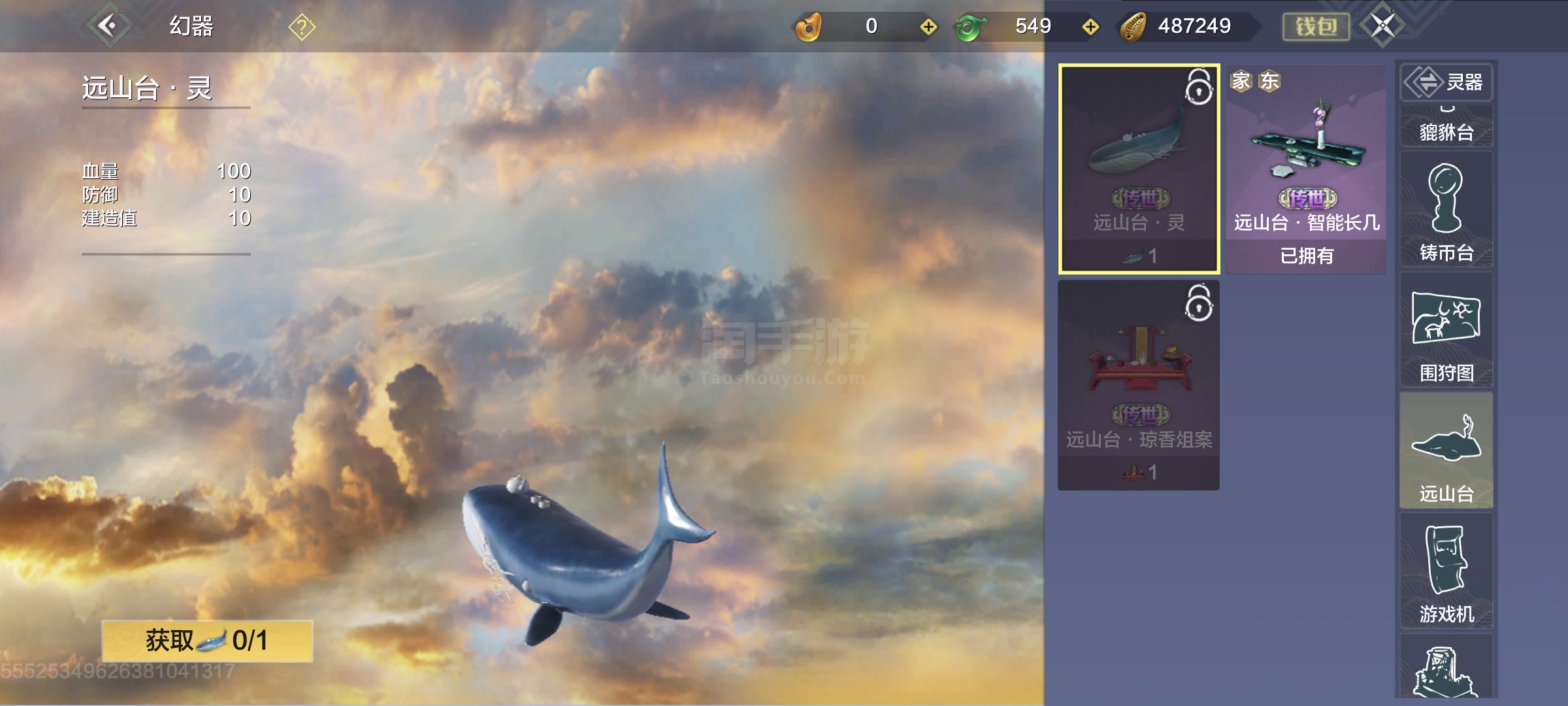This screenshot has height=706, width=1568.
Task: Select the 远山台·灵 whale card
Action: [x=1139, y=169]
